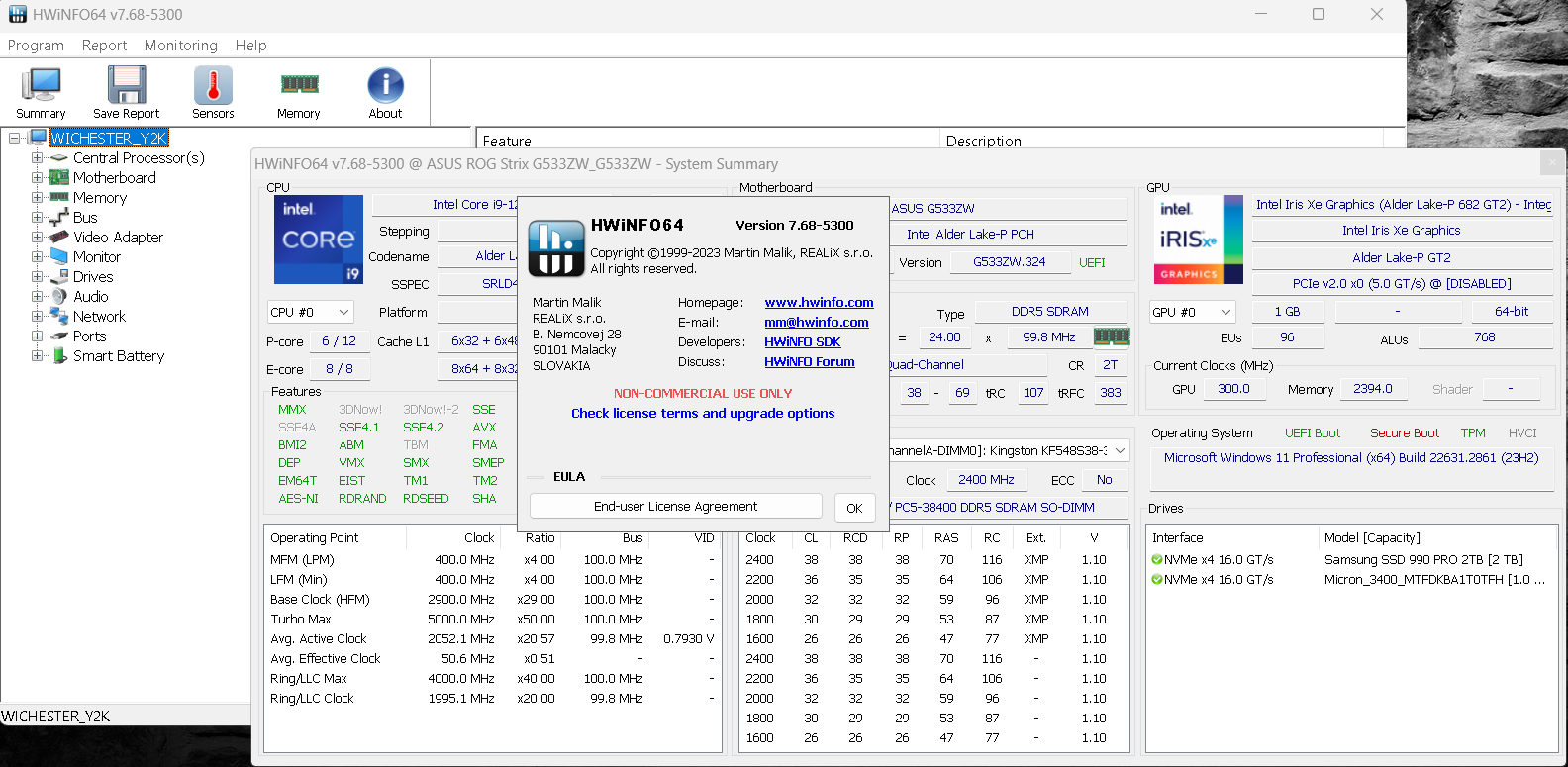The width and height of the screenshot is (1568, 767).
Task: Click green status icon of Micron drive
Action: pos(1157,579)
